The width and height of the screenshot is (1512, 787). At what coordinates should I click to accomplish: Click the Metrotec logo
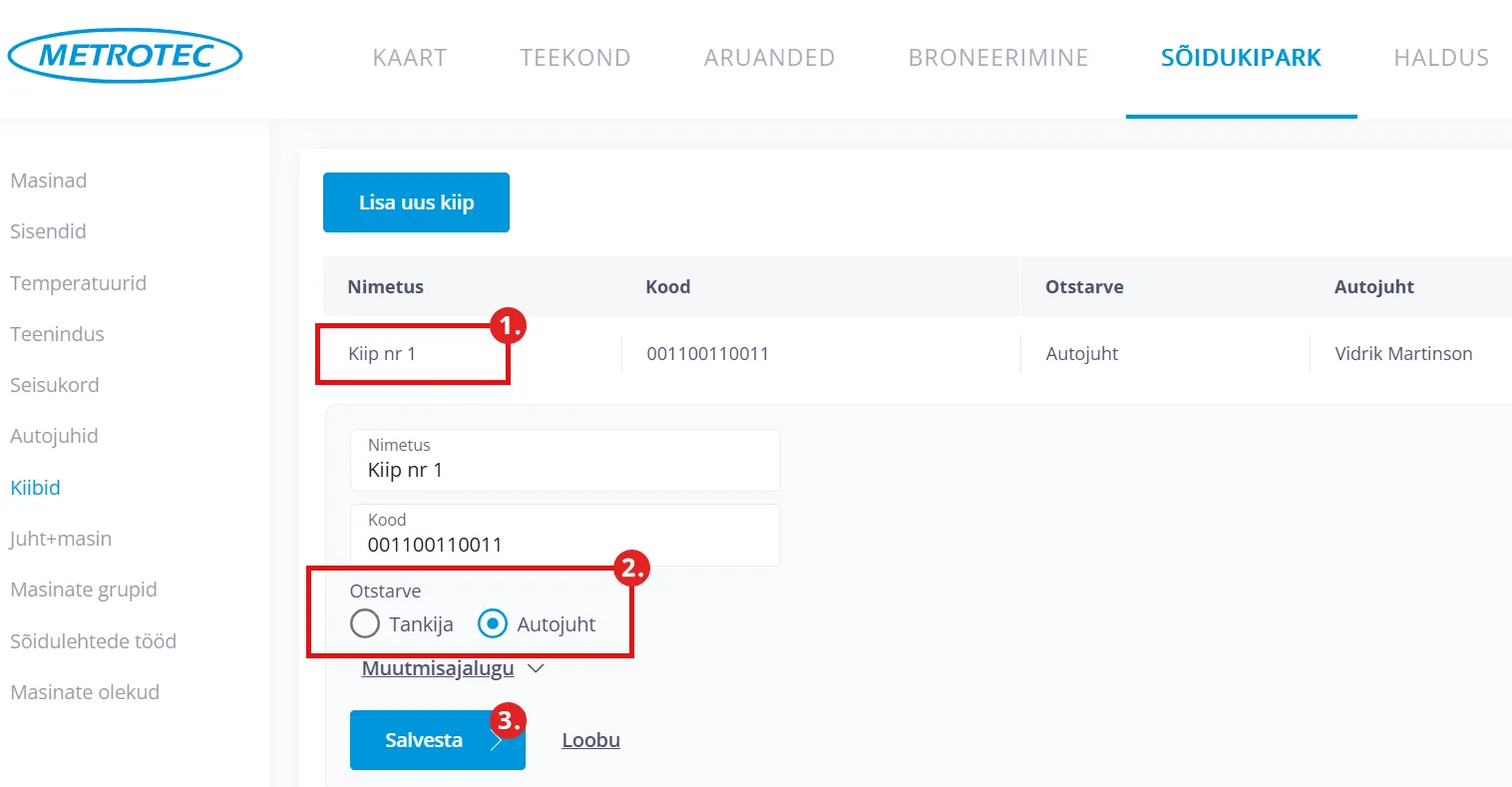(x=125, y=56)
